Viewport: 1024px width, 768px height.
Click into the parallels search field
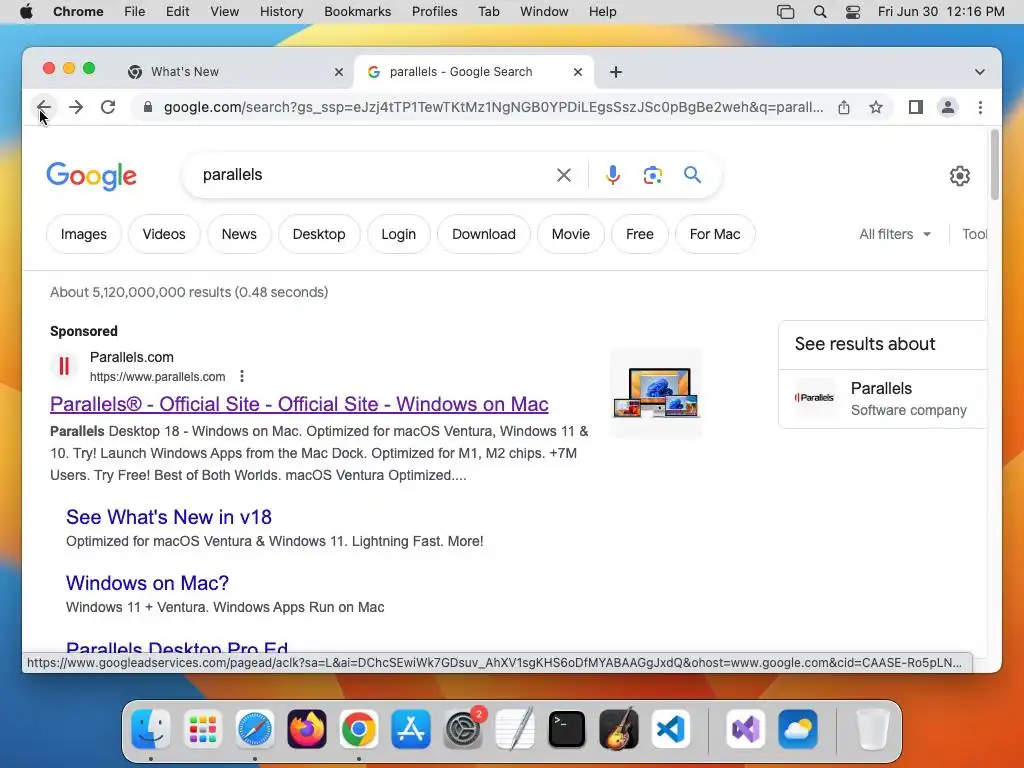[x=372, y=175]
